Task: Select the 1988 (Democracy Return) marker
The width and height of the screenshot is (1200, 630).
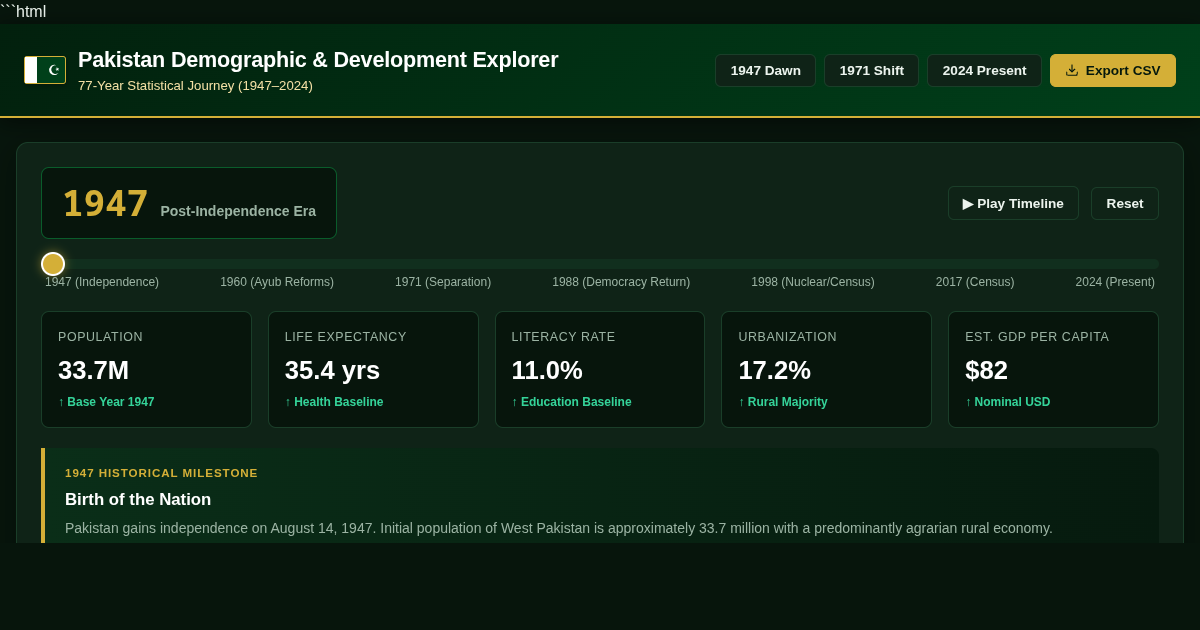Action: tap(621, 282)
